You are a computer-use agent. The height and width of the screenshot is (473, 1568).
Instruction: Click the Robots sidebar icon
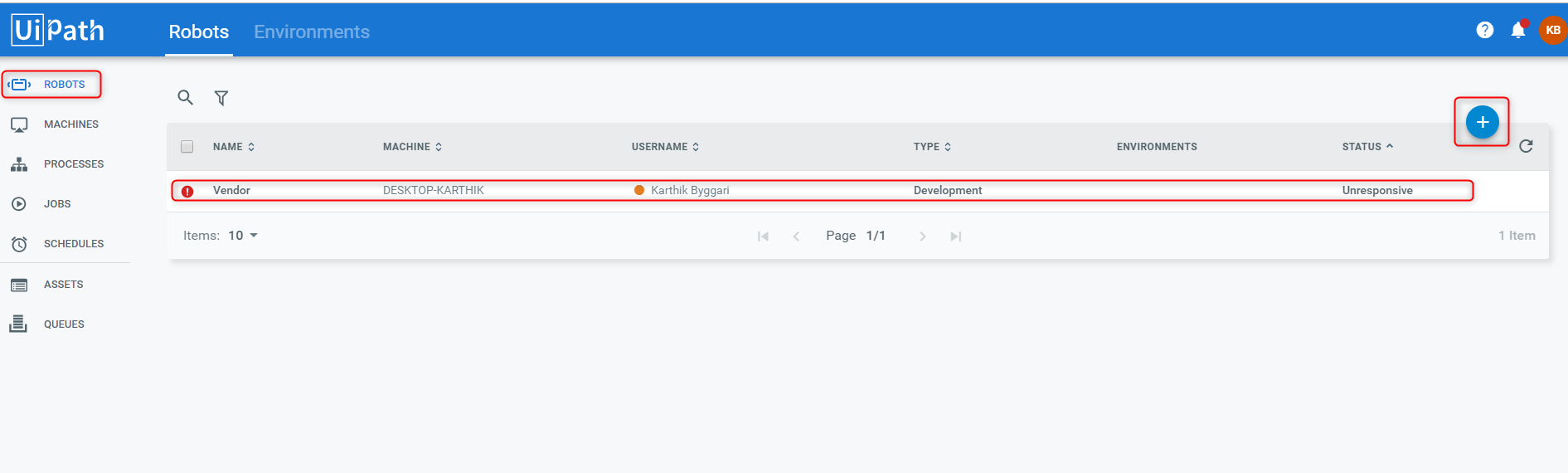click(19, 84)
